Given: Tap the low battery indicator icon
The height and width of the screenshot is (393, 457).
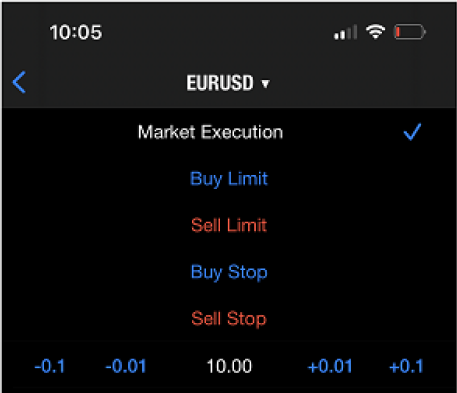Looking at the screenshot, I should tap(410, 32).
